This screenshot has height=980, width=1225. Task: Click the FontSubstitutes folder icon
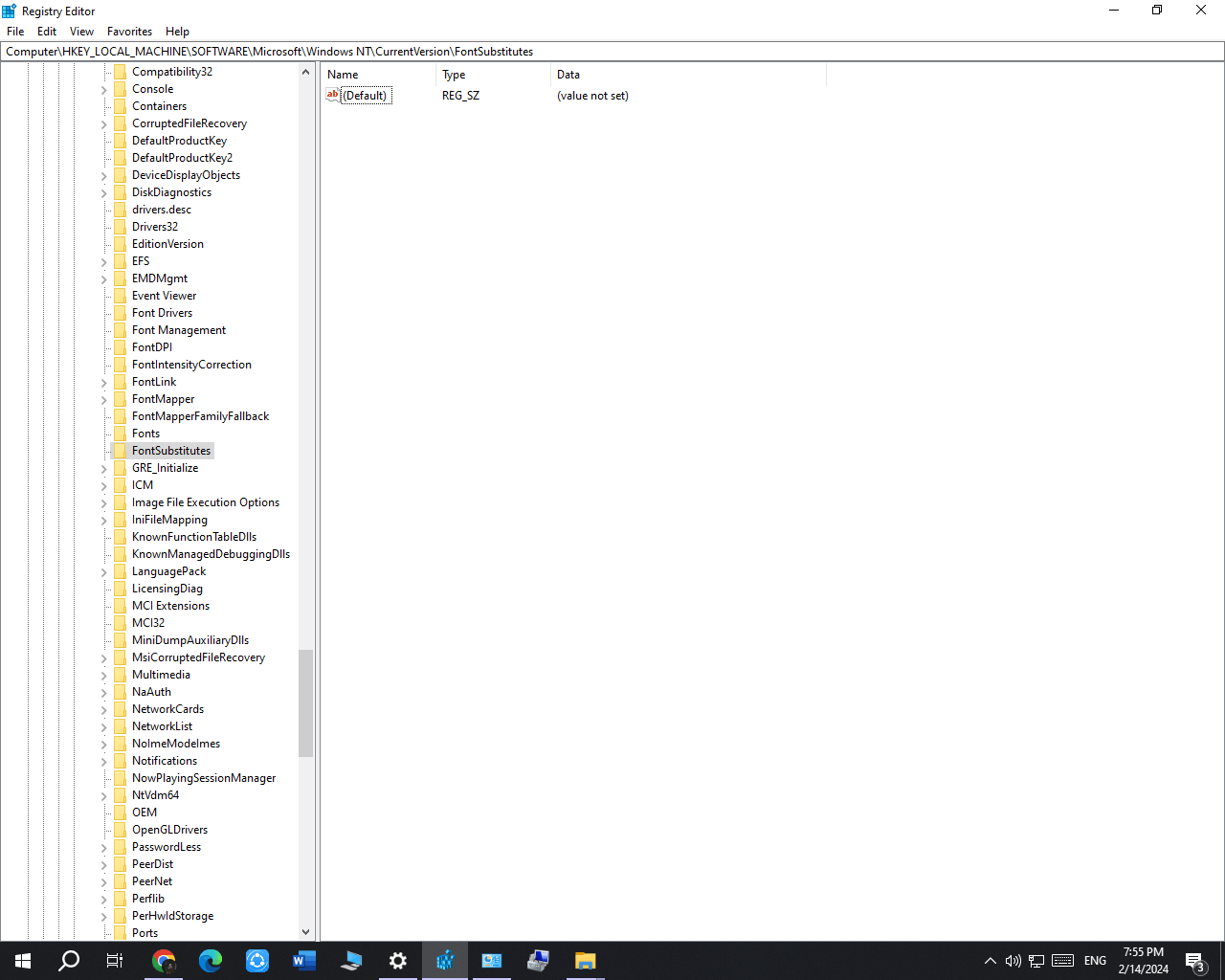coord(120,451)
